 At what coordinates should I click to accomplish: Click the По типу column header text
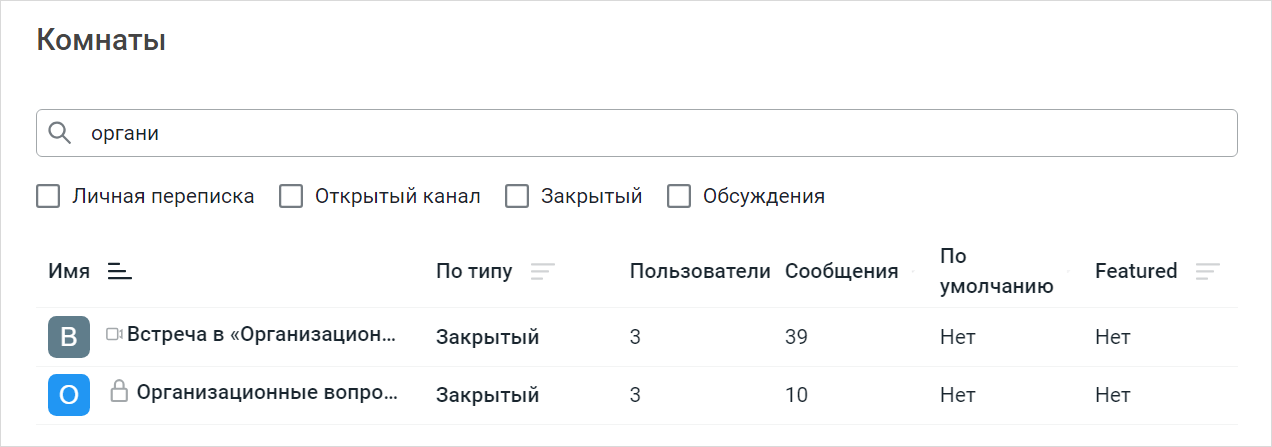474,271
